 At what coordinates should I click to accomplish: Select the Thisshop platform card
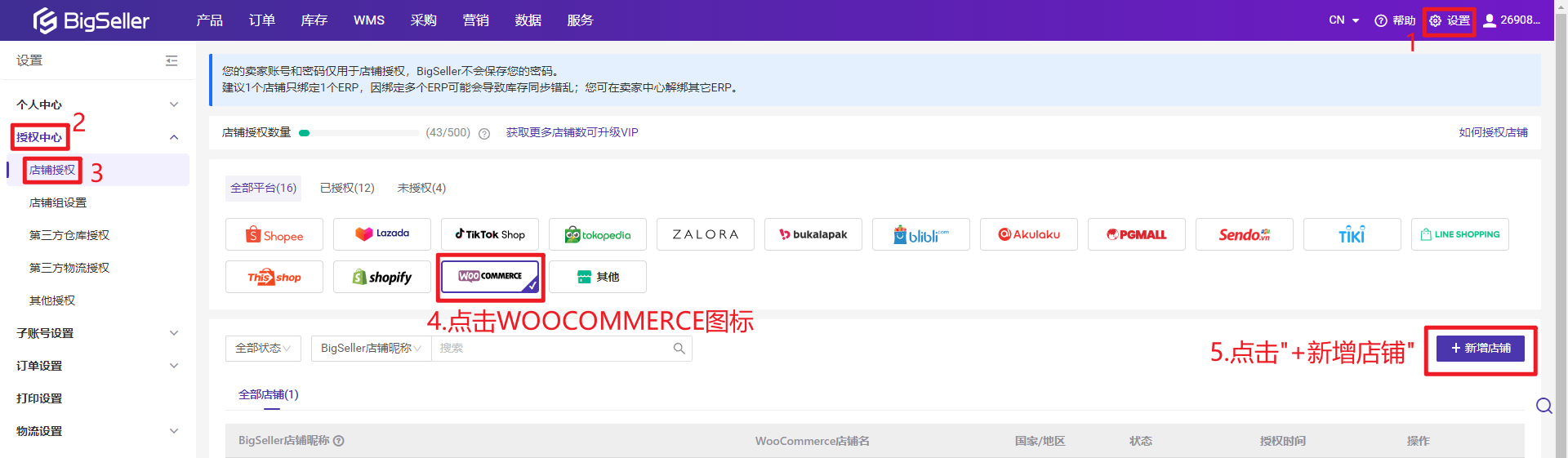point(274,277)
